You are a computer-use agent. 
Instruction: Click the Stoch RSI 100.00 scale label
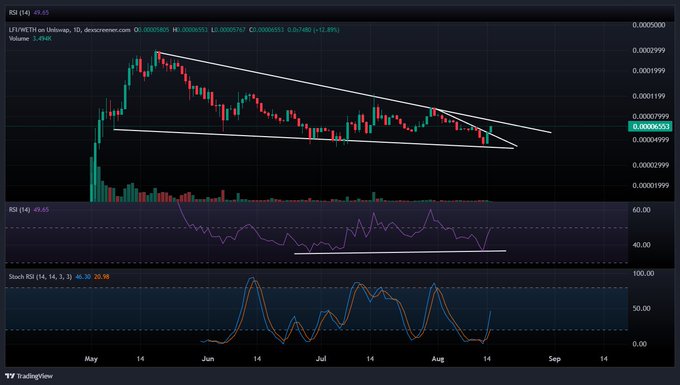click(644, 274)
